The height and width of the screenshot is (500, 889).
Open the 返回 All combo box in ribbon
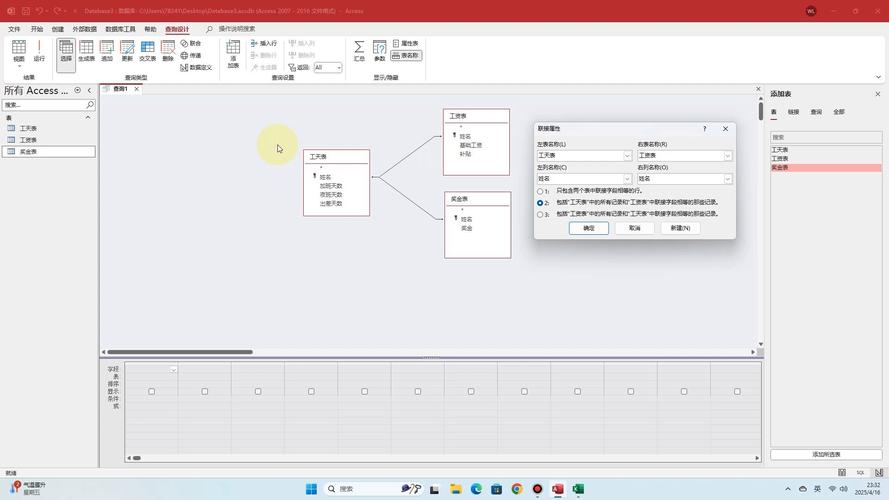(x=328, y=68)
